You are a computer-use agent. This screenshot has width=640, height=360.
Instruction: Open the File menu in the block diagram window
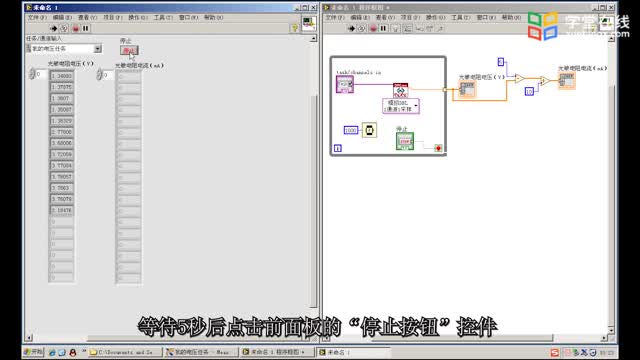[x=335, y=18]
